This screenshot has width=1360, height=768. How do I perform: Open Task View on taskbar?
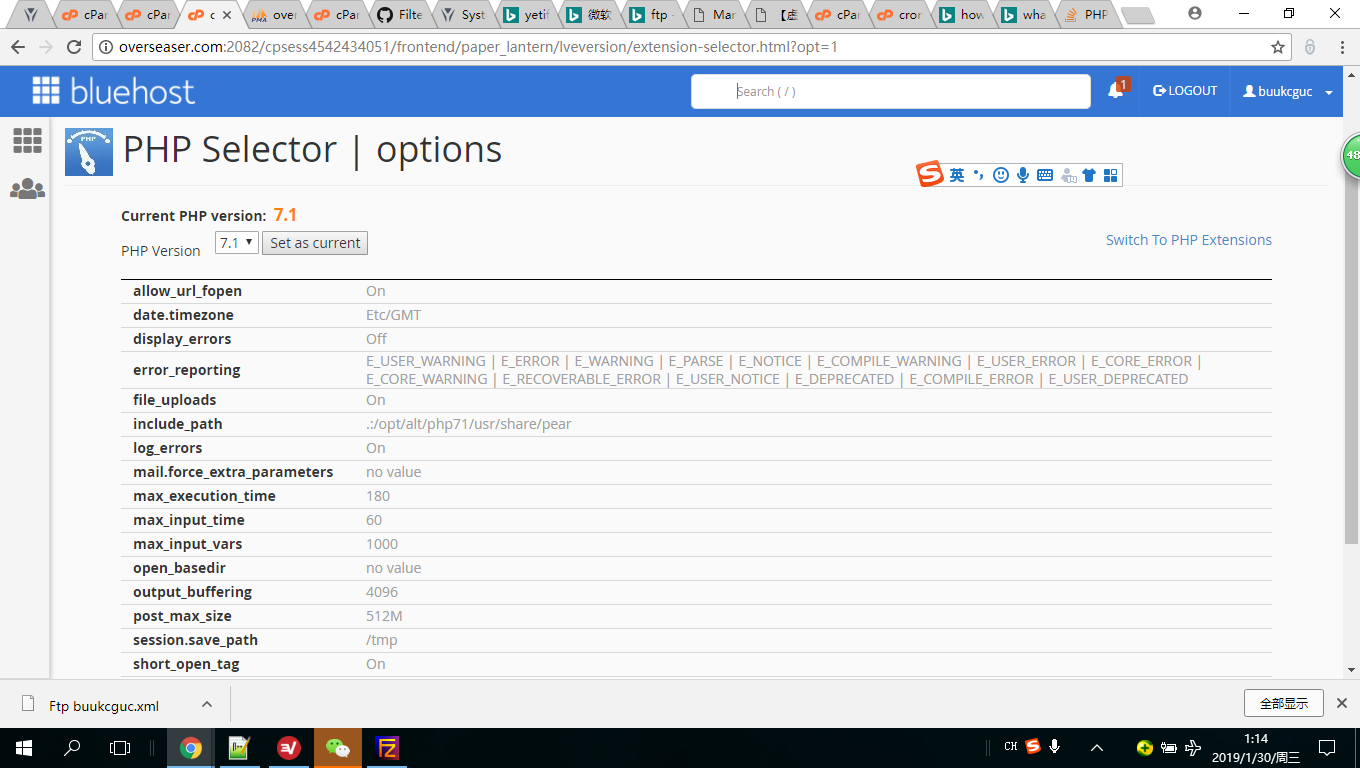(120, 747)
